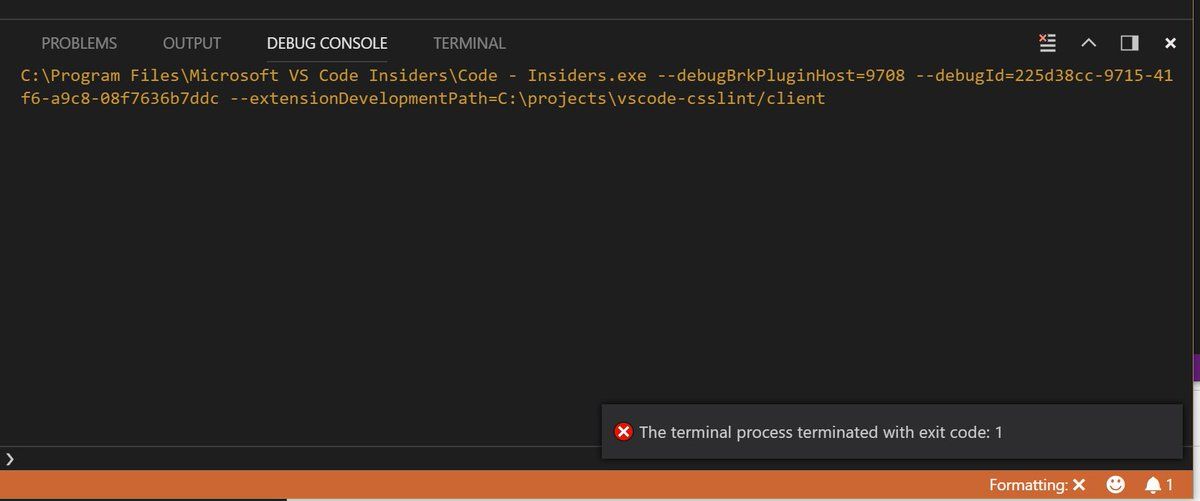Click the debug console prompt chevron

[x=10, y=459]
